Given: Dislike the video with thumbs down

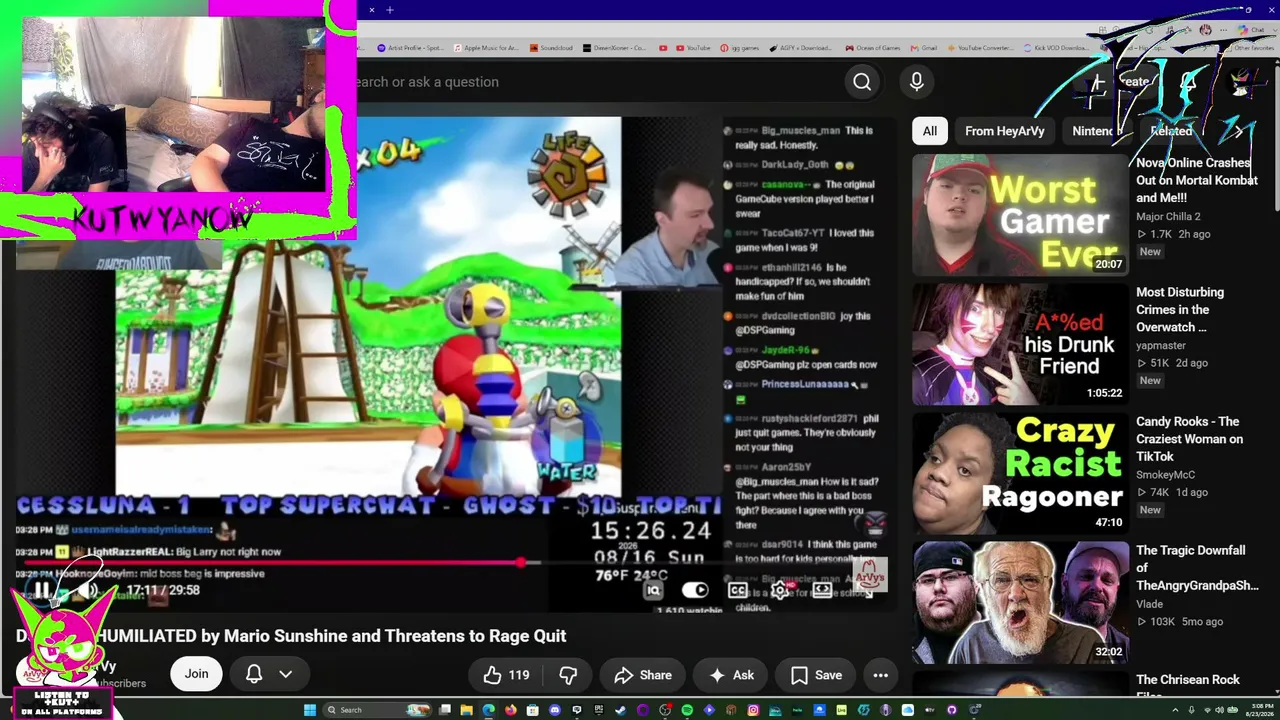Looking at the screenshot, I should click(568, 675).
